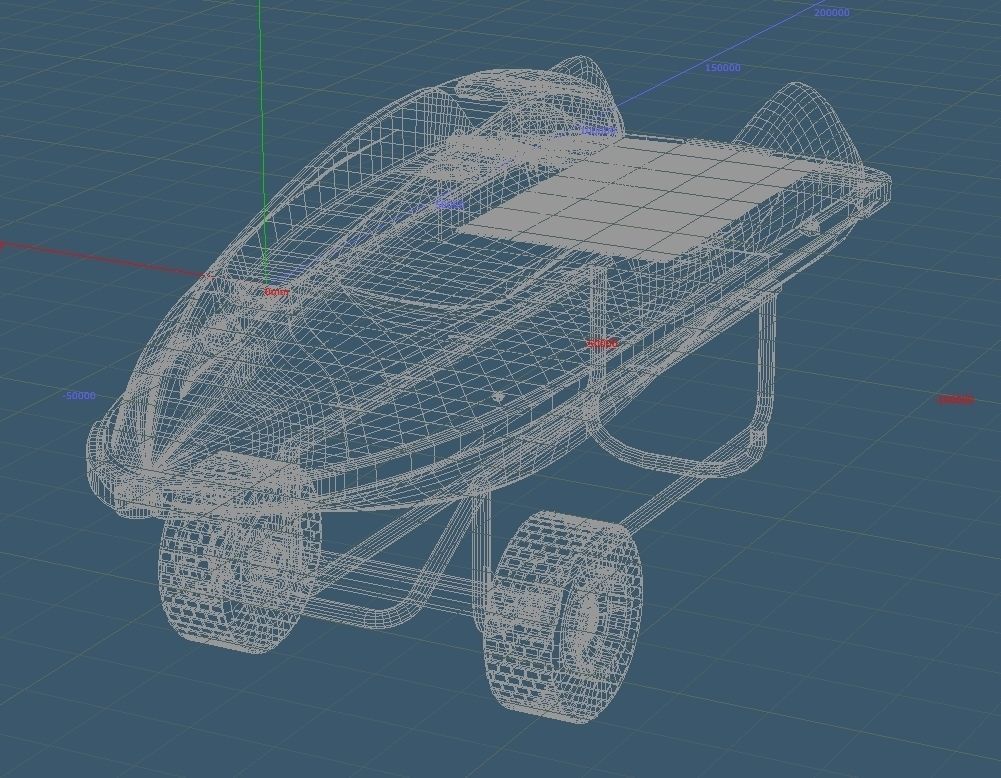
Task: Click the red '0mm' origin label
Action: (277, 292)
